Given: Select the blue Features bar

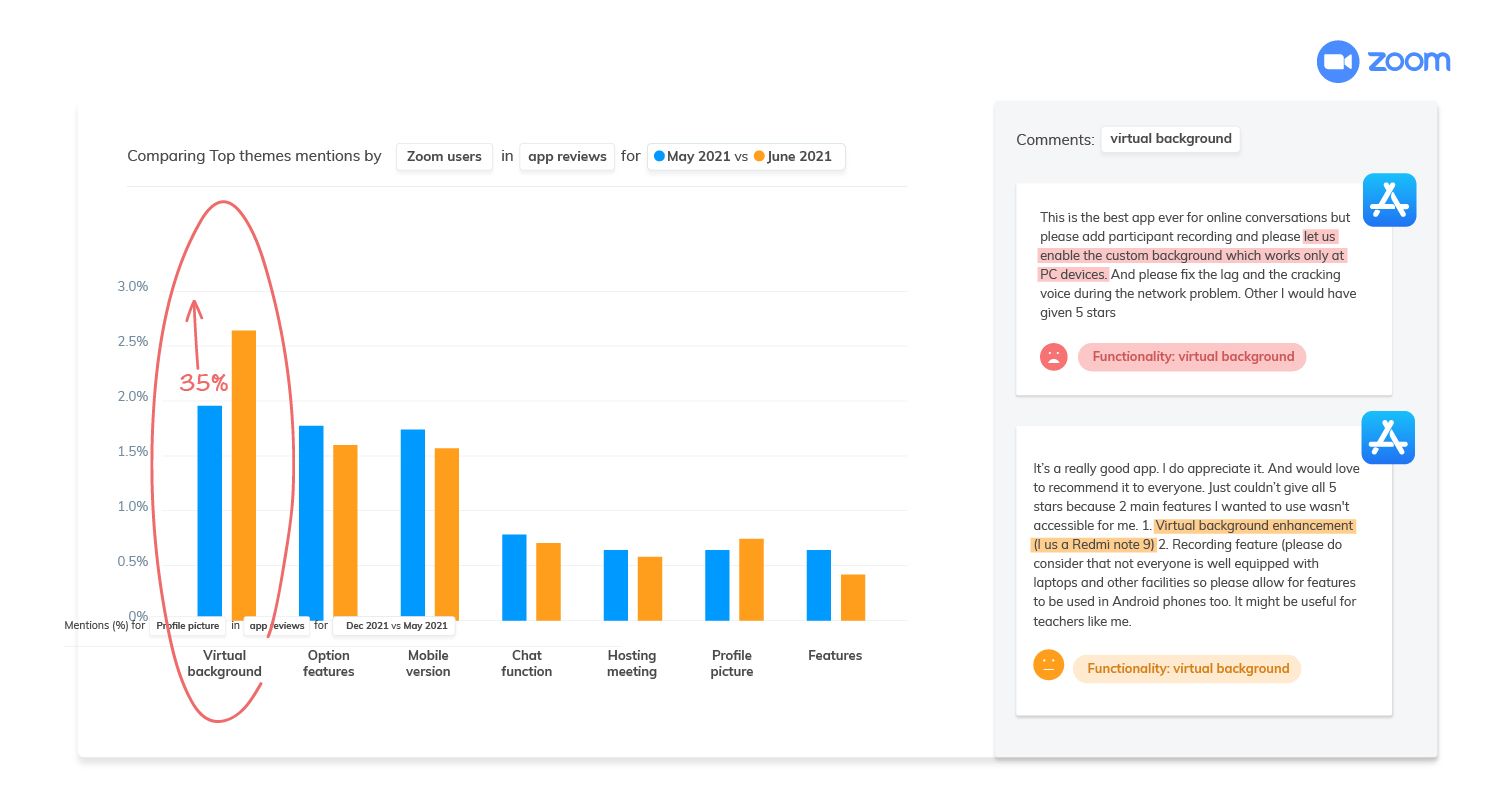Looking at the screenshot, I should pos(819,585).
